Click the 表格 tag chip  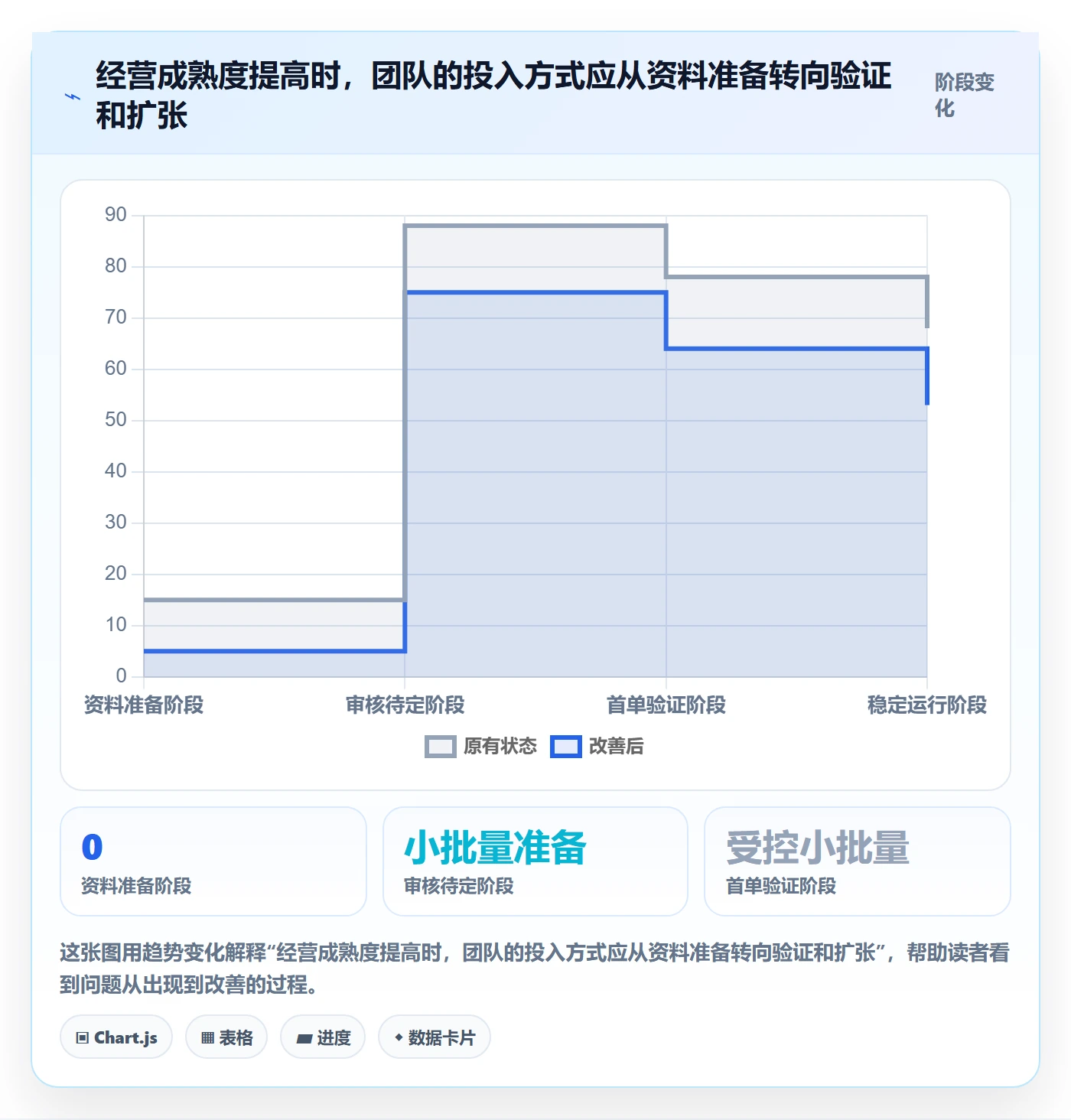click(226, 1037)
